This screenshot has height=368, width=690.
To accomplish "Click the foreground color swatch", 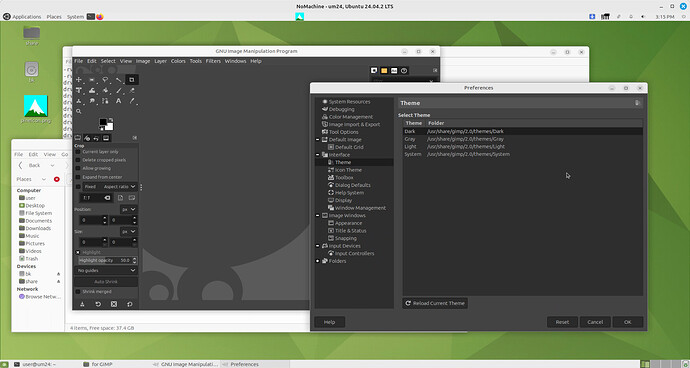I will pyautogui.click(x=103, y=122).
